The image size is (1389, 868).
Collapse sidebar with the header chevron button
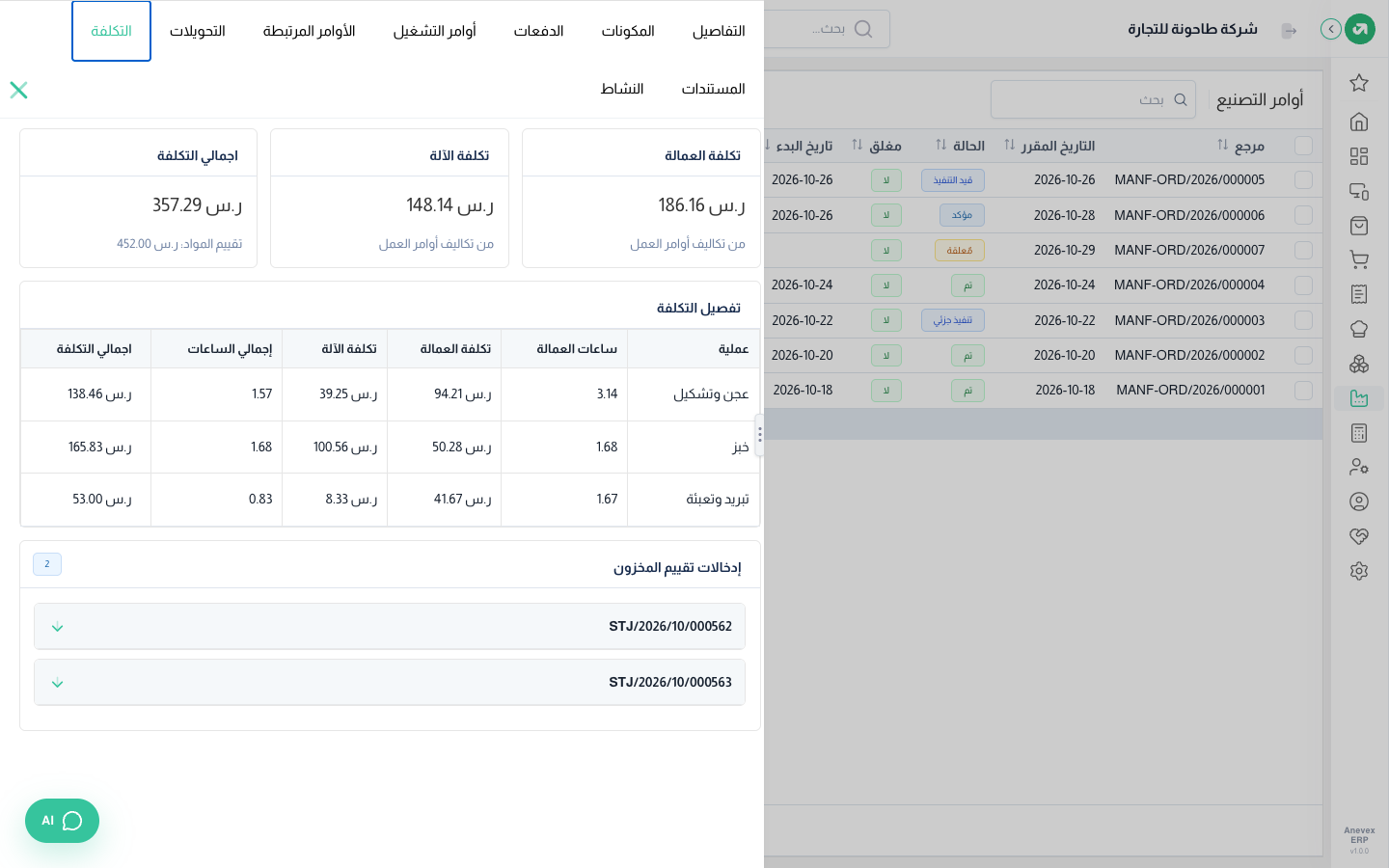(x=1331, y=29)
